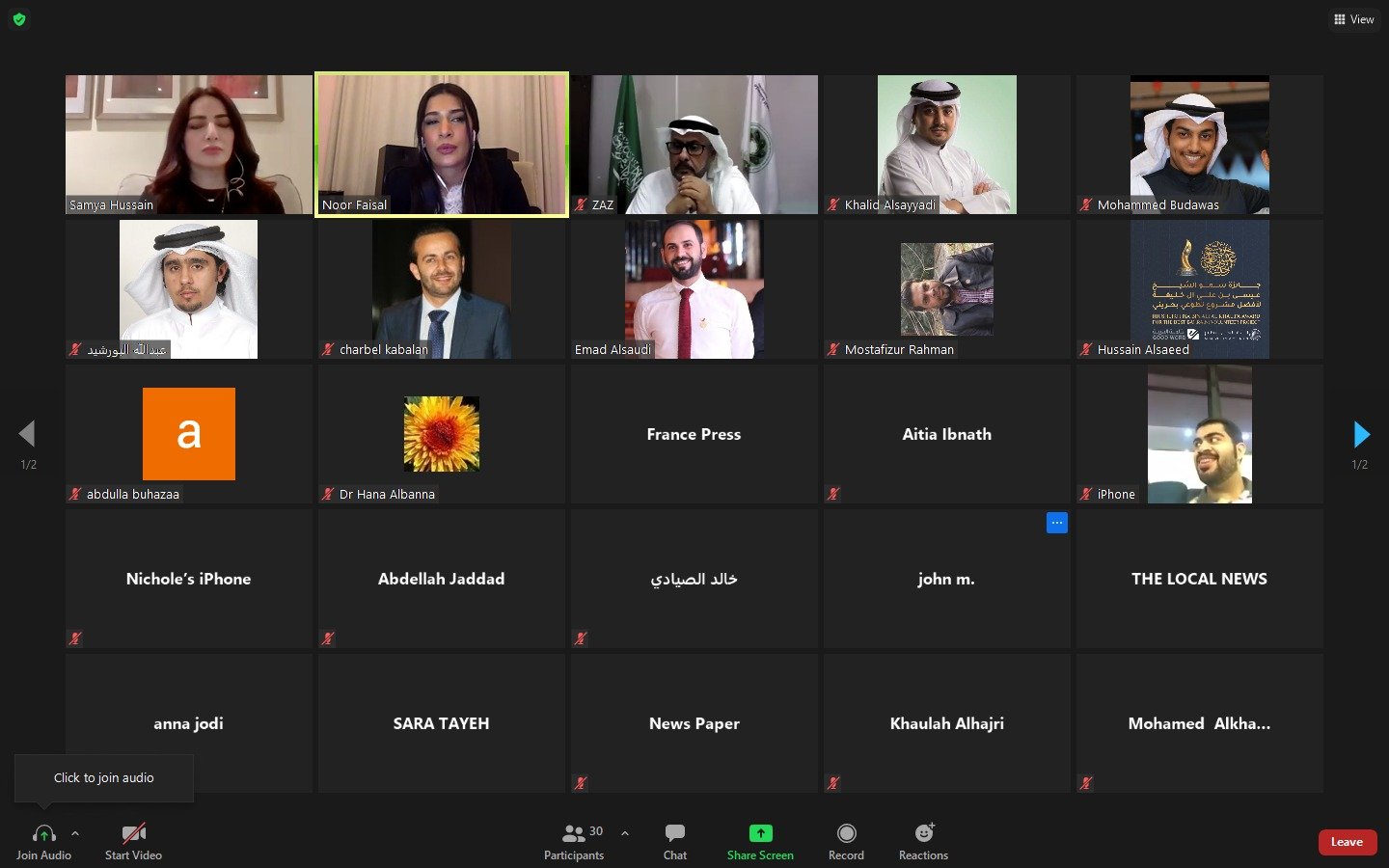The image size is (1389, 868).
Task: Open the View layout menu
Action: point(1353,19)
